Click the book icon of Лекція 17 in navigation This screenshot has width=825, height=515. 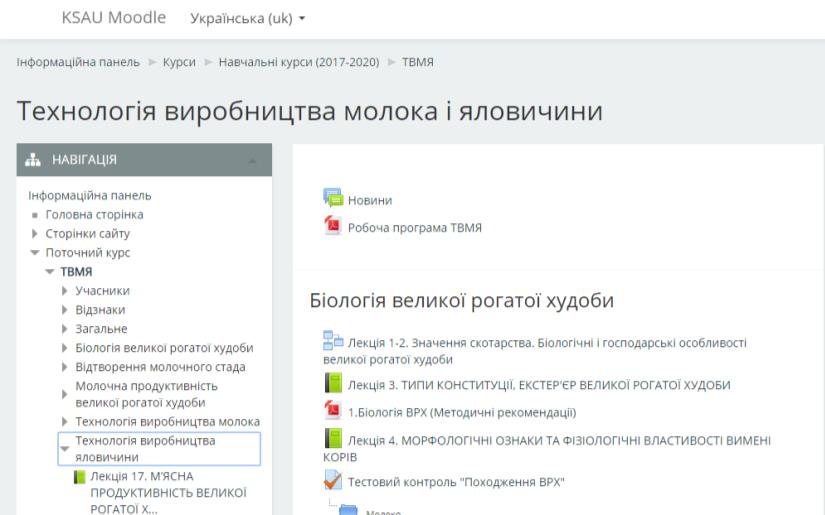click(x=79, y=477)
